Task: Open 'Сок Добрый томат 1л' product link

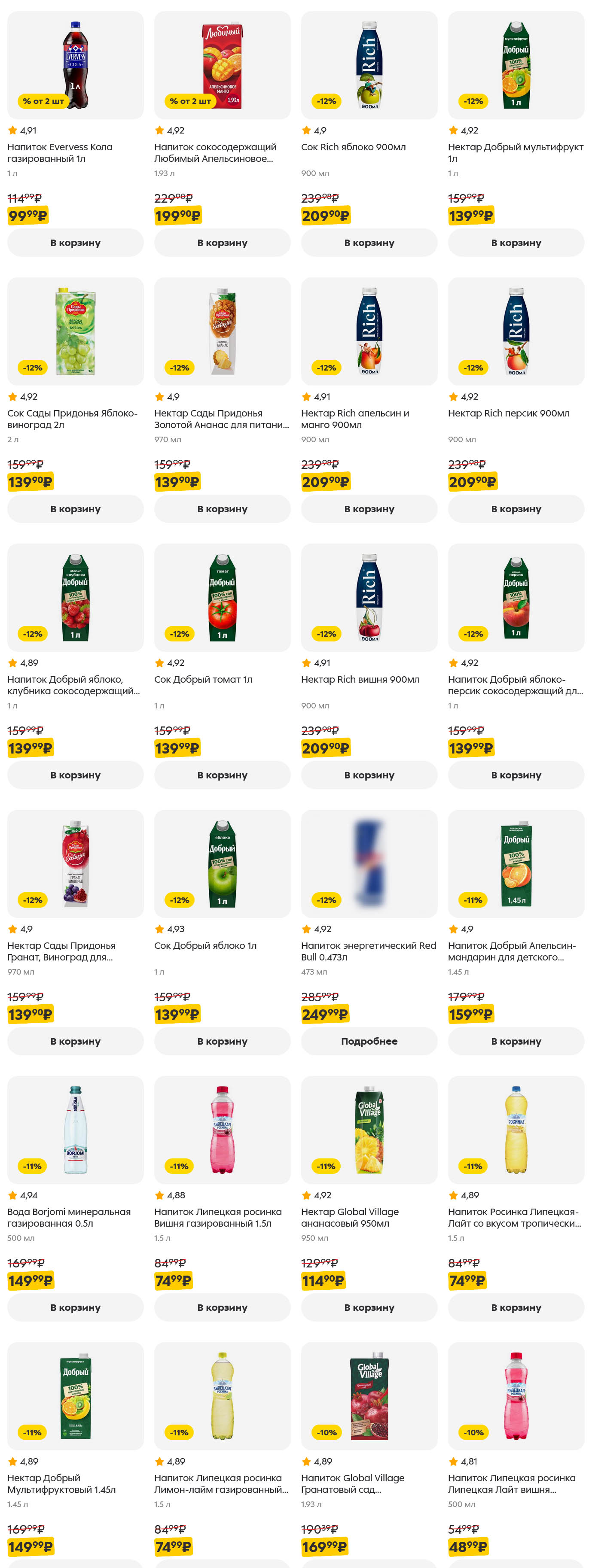Action: click(203, 679)
